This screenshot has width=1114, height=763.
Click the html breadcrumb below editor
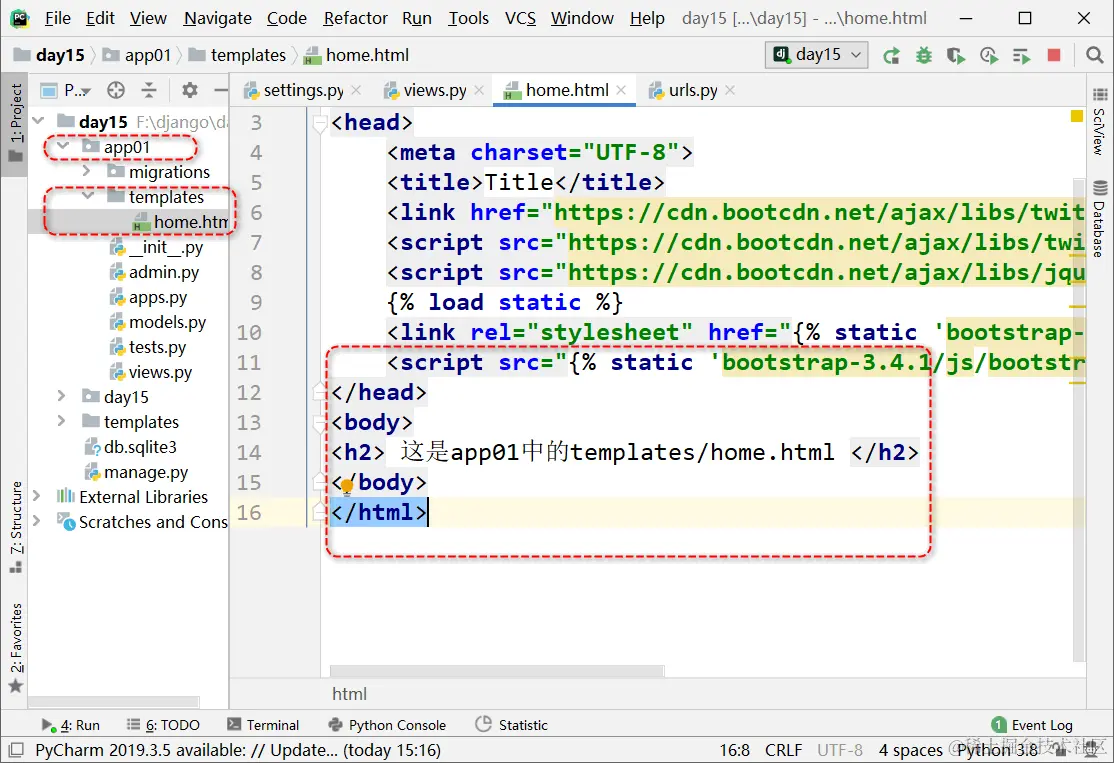click(350, 693)
